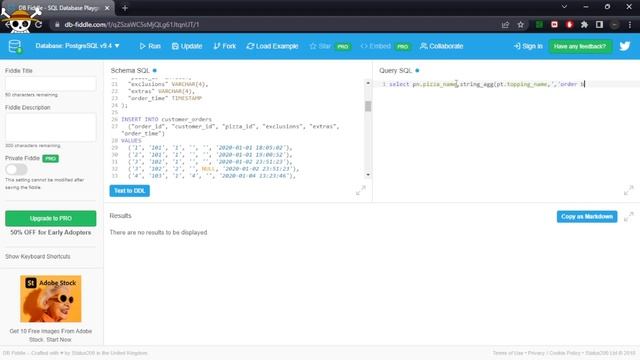This screenshot has width=640, height=360.
Task: Fork this fiddle
Action: tap(224, 46)
